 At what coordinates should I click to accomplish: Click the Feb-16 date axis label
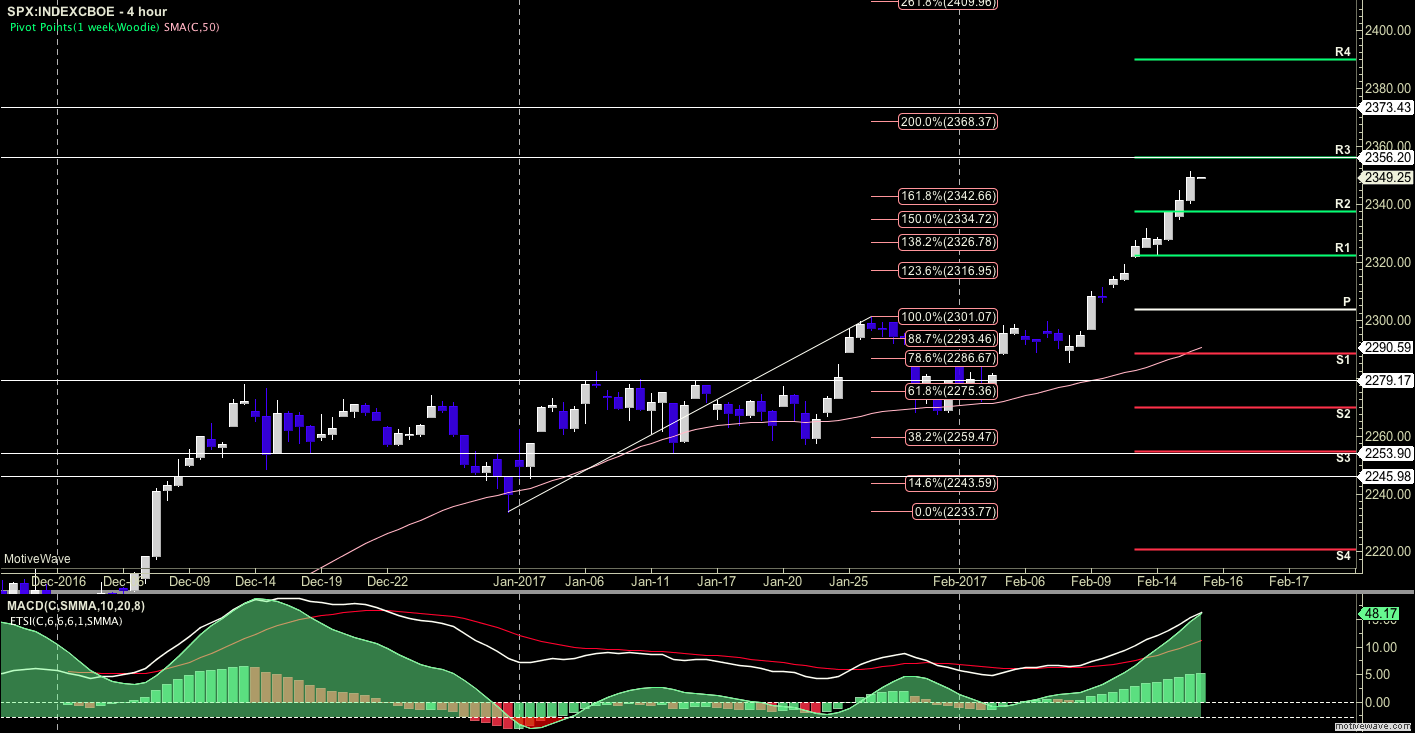1223,581
